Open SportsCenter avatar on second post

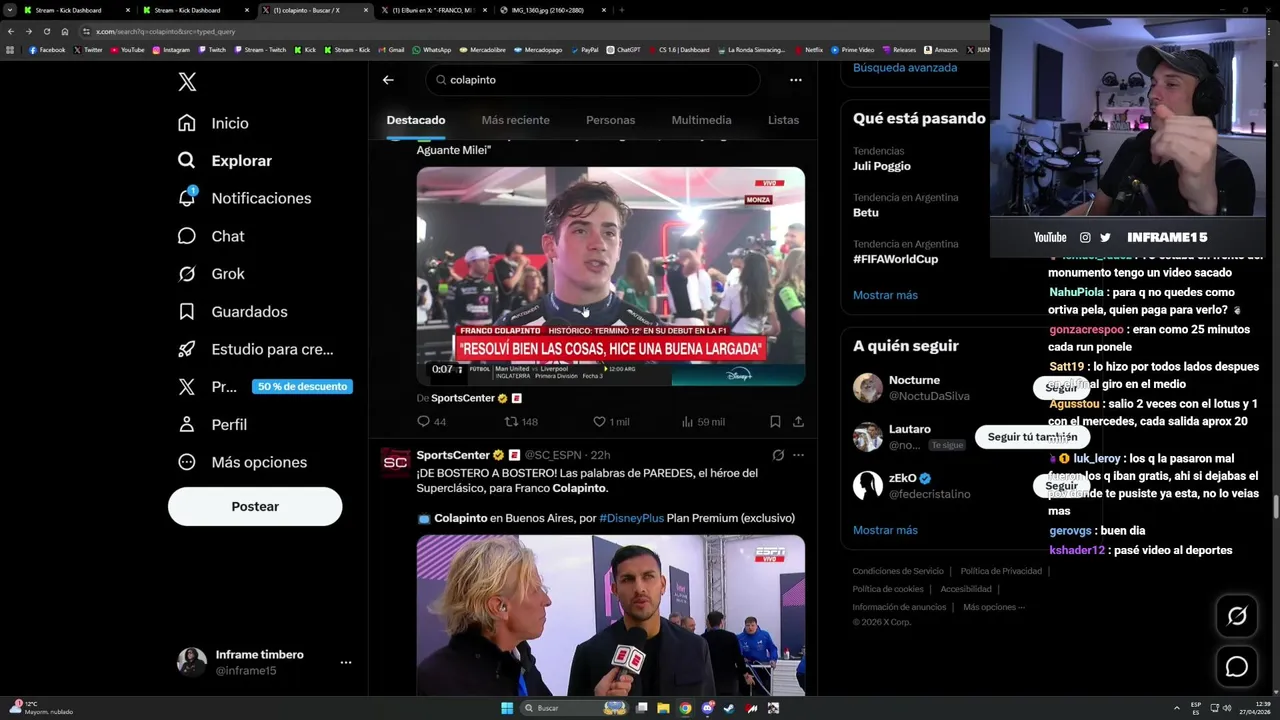click(x=396, y=462)
